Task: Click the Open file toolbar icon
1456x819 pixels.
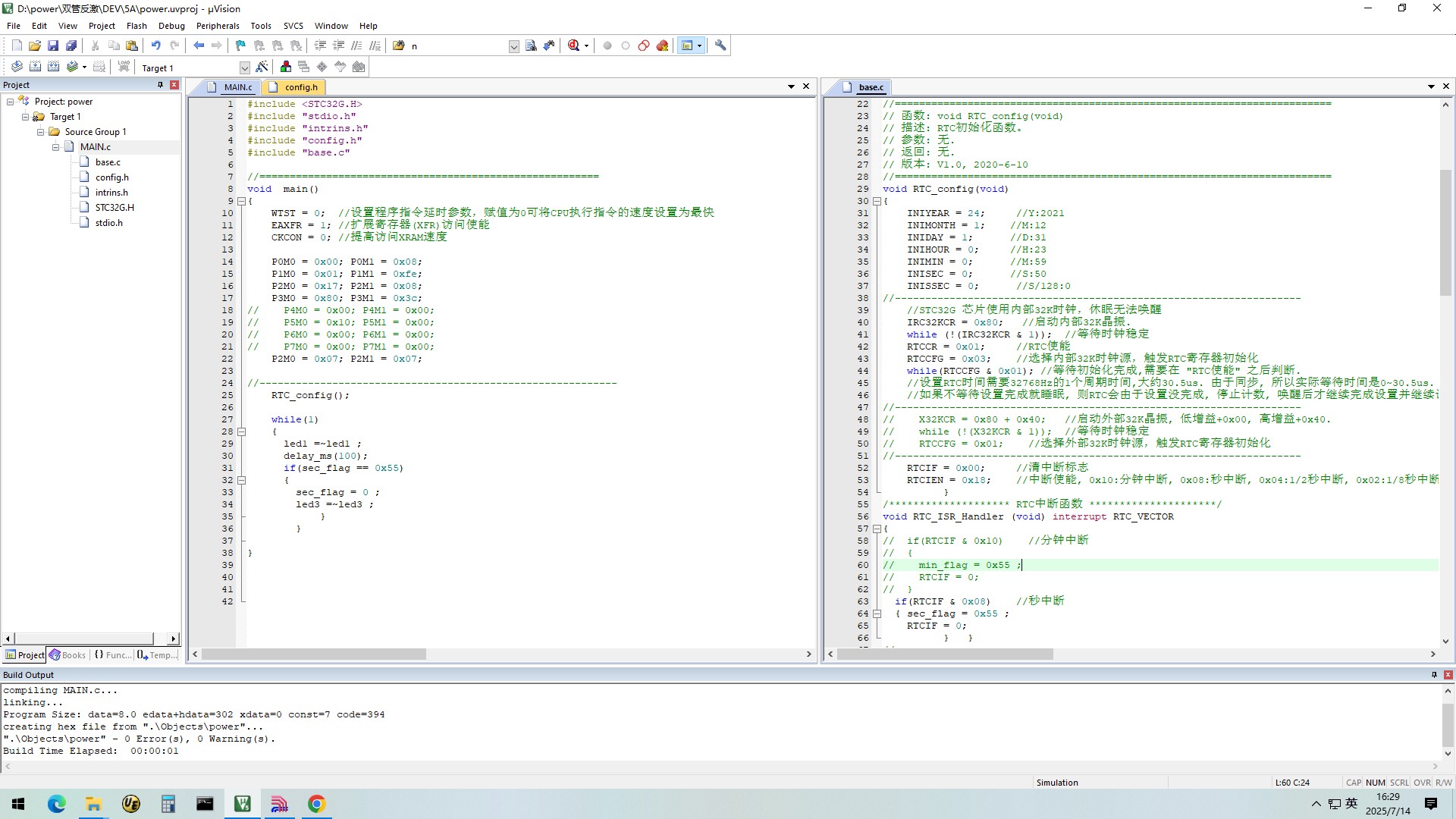Action: 35,45
